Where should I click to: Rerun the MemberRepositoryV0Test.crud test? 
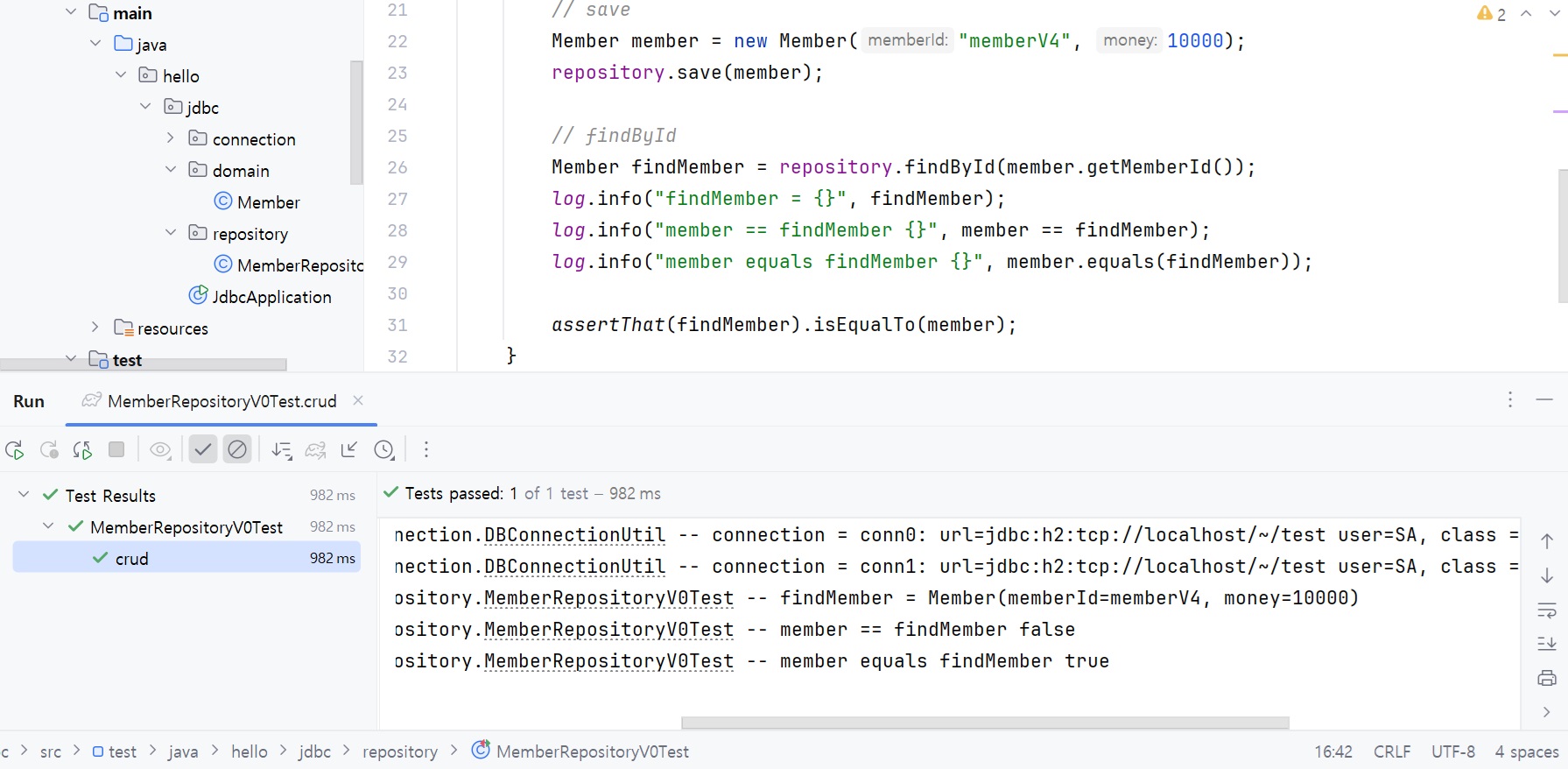15,450
